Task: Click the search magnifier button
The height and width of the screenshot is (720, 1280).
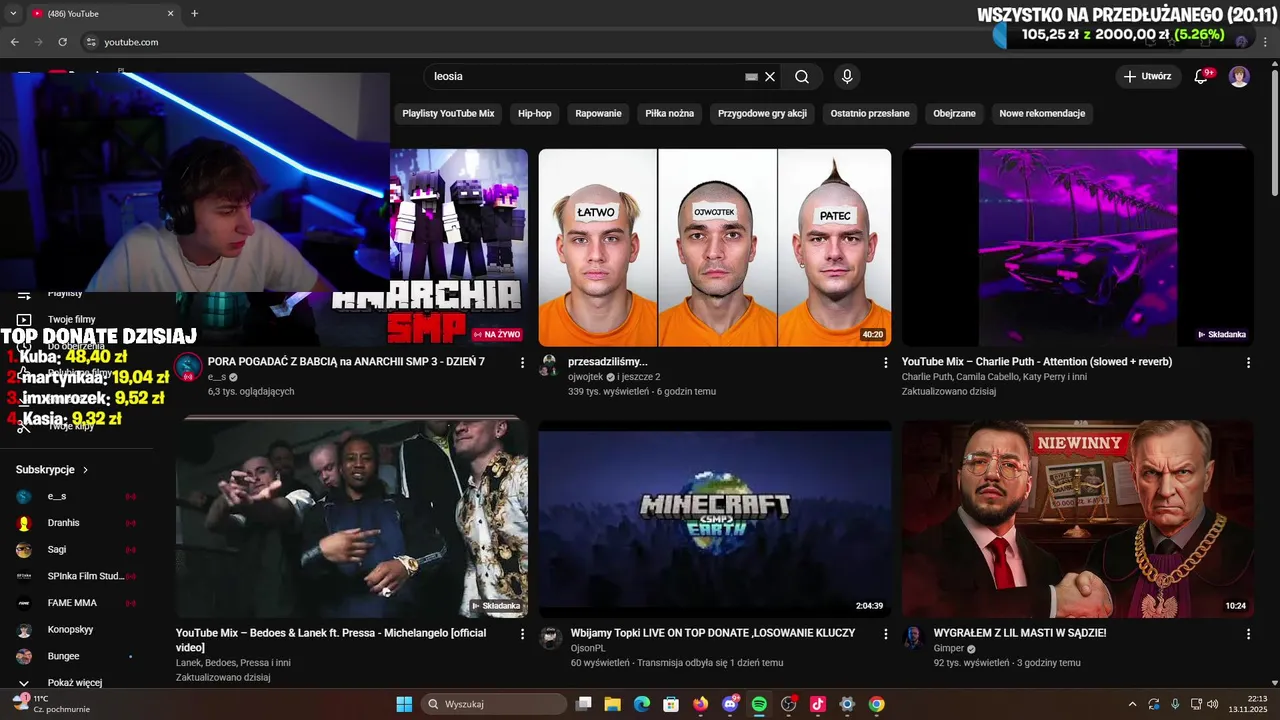Action: coord(802,76)
